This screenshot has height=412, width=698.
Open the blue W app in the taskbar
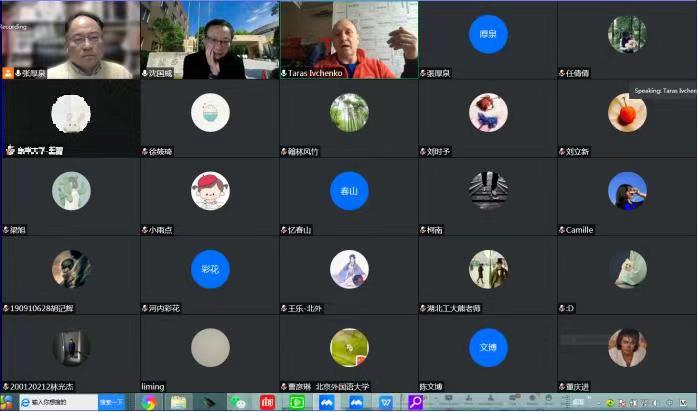pyautogui.click(x=386, y=402)
